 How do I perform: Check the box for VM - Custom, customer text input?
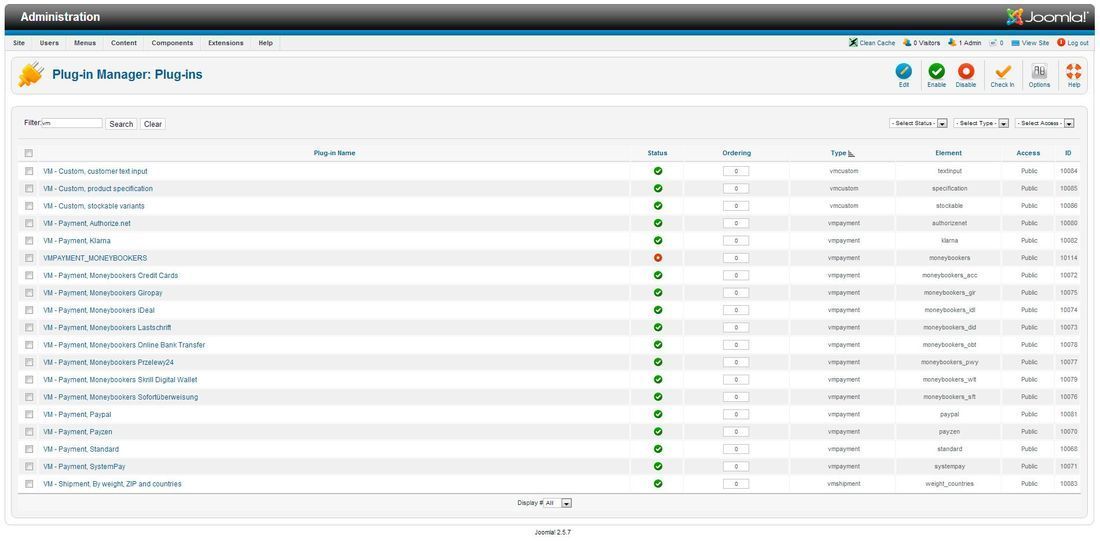click(x=29, y=171)
